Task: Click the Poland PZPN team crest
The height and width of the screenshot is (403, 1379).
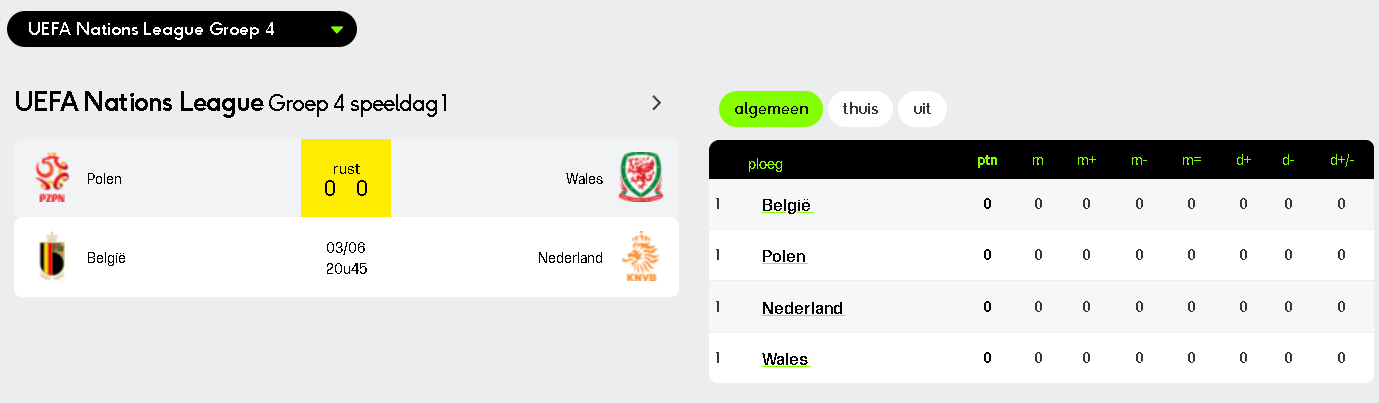Action: coord(52,179)
